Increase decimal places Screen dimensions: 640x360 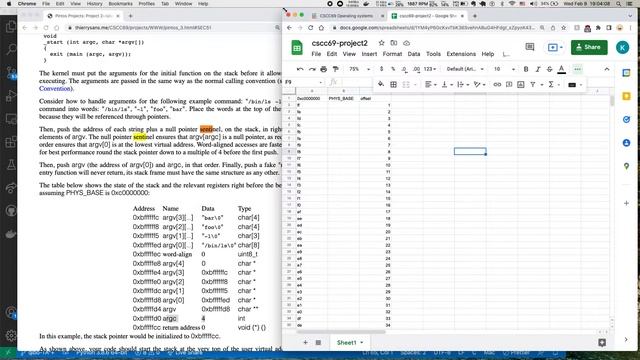416,69
